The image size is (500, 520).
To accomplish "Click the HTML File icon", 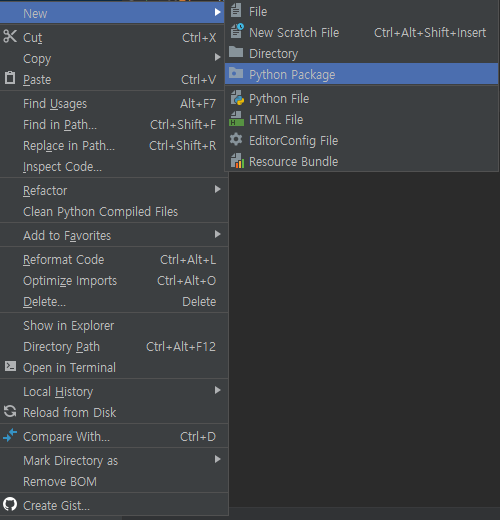I will click(x=236, y=119).
